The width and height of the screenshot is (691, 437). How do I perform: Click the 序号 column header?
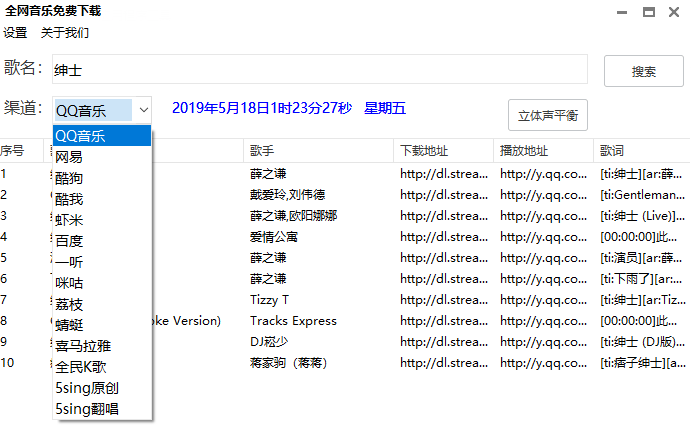[21, 151]
